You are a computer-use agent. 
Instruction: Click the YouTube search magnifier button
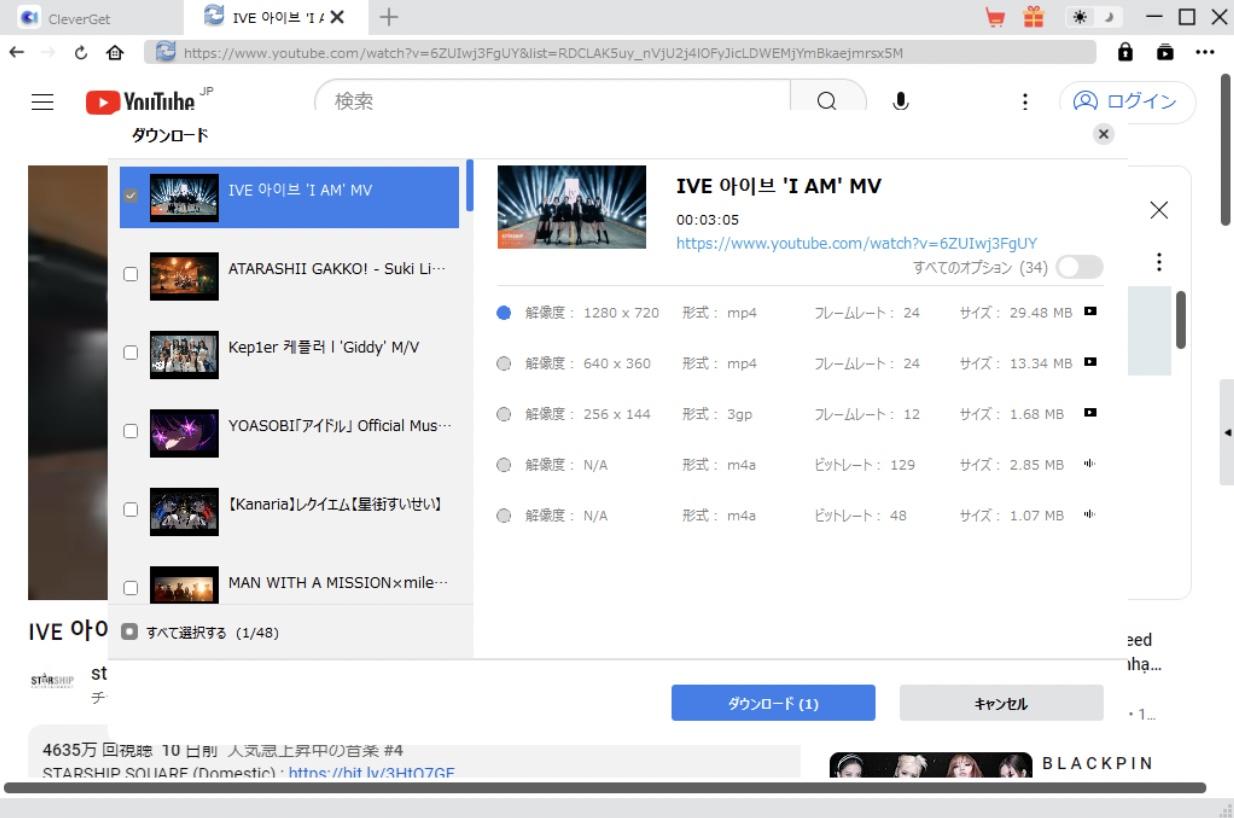827,99
